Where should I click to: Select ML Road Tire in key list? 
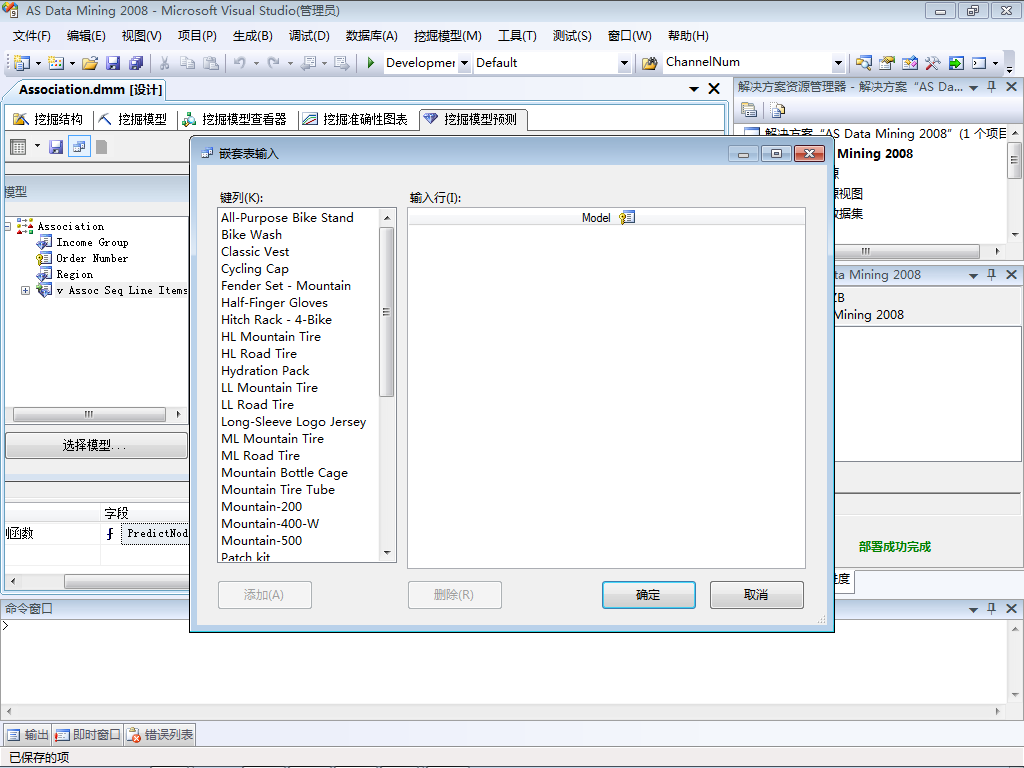(261, 455)
